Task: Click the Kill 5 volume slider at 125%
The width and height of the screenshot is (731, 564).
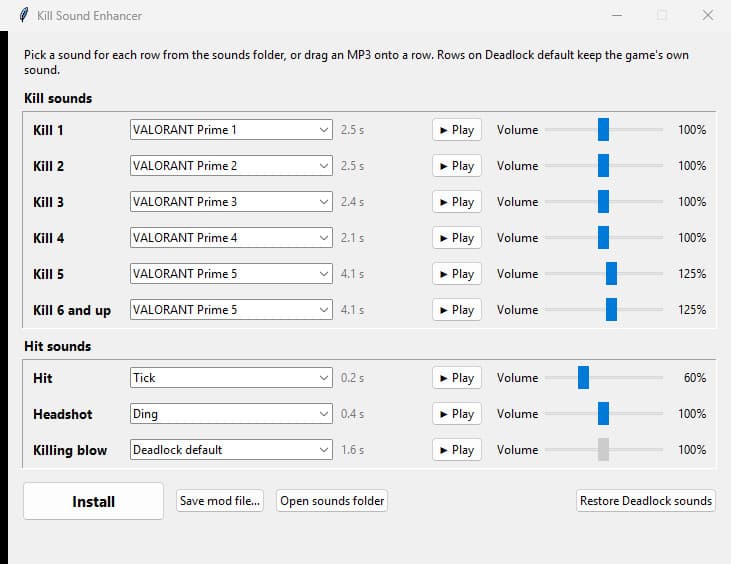Action: click(x=611, y=274)
